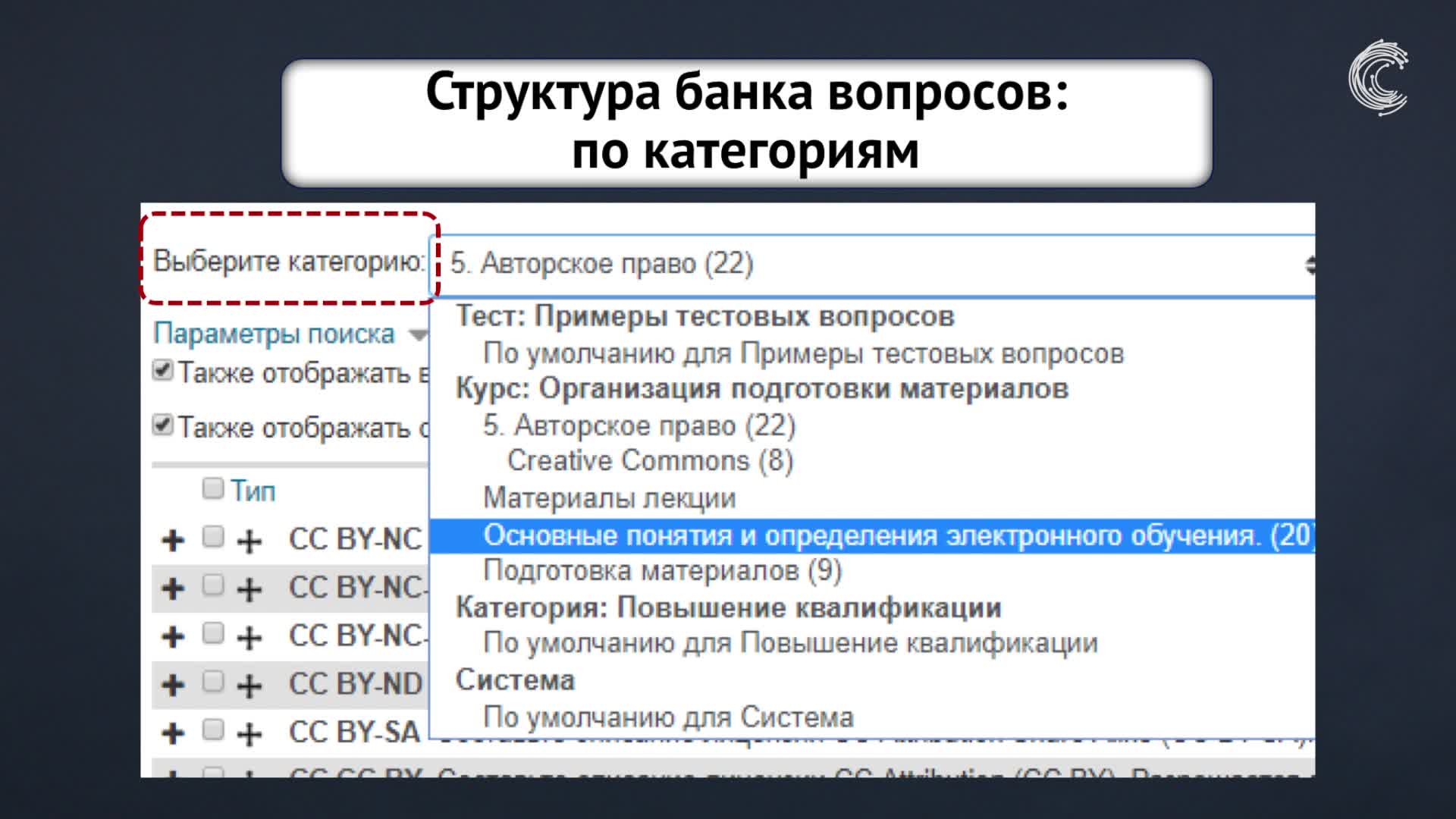The width and height of the screenshot is (1456, 819).
Task: Click move handle of third CC BY-NC- row
Action: click(x=173, y=637)
